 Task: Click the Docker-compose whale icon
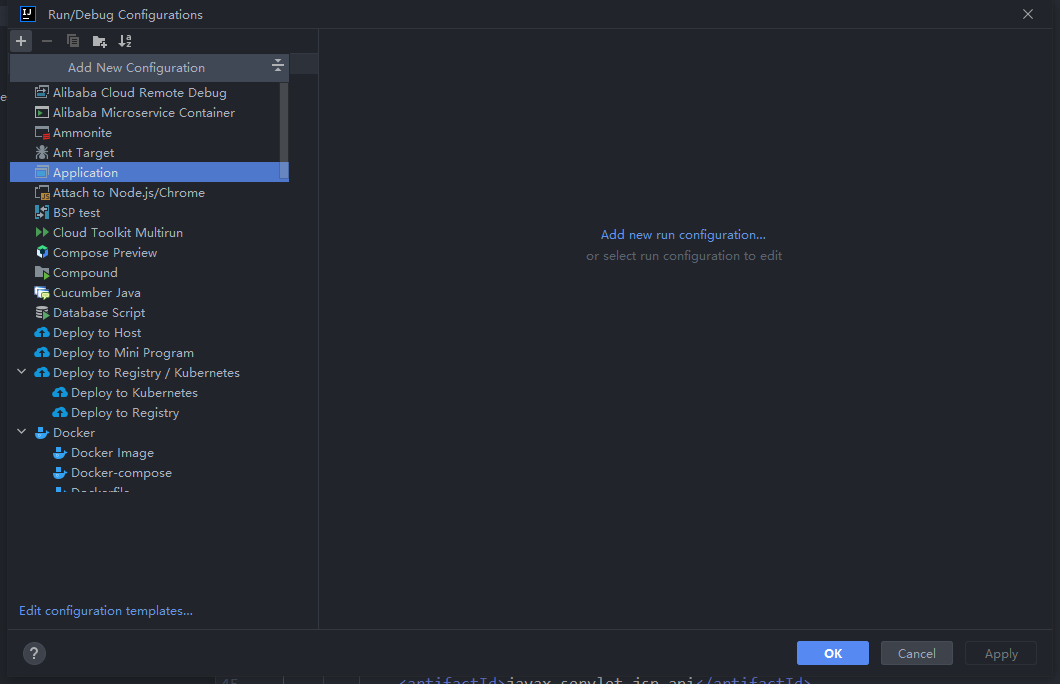[60, 472]
